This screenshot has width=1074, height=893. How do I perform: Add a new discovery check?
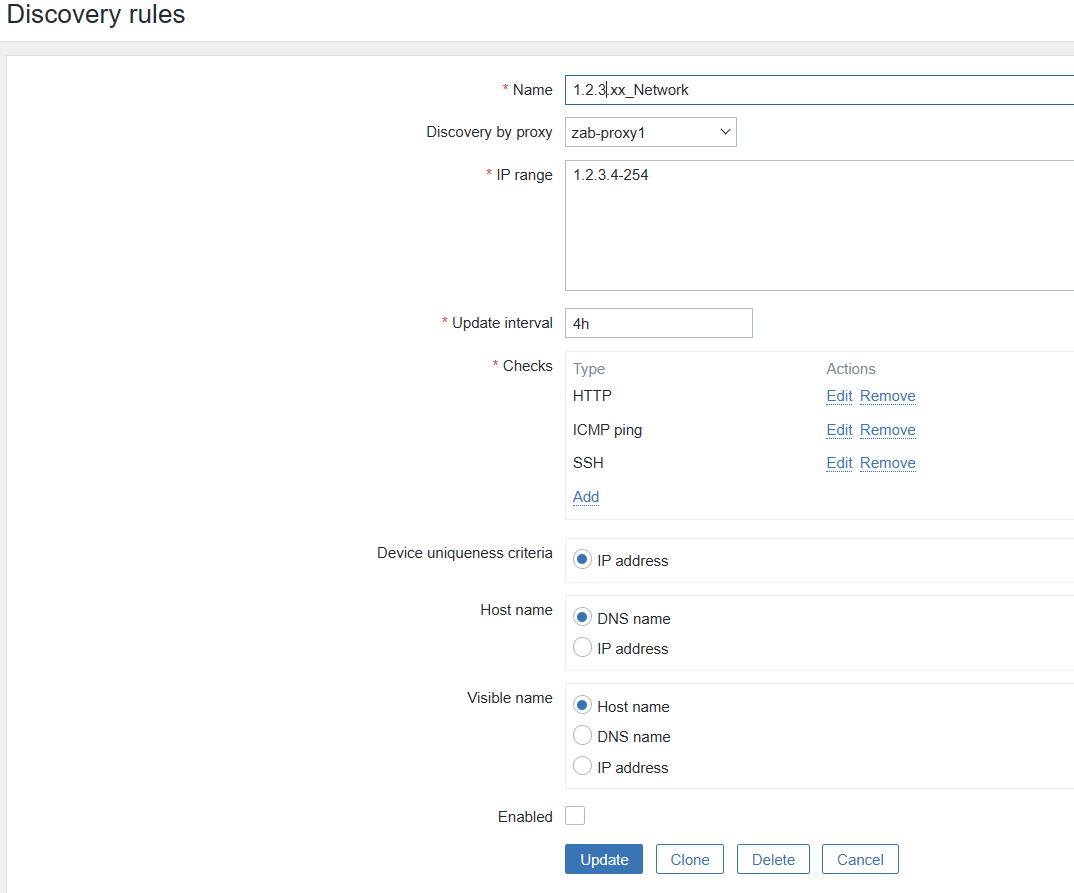(x=586, y=497)
